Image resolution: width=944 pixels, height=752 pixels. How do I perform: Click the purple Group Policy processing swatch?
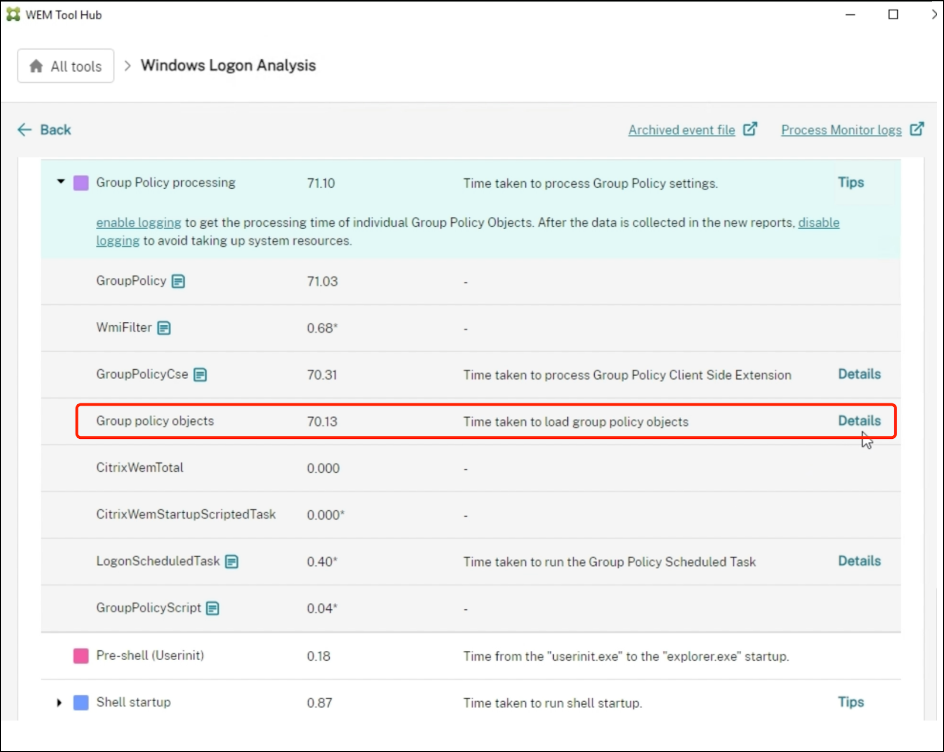(81, 183)
